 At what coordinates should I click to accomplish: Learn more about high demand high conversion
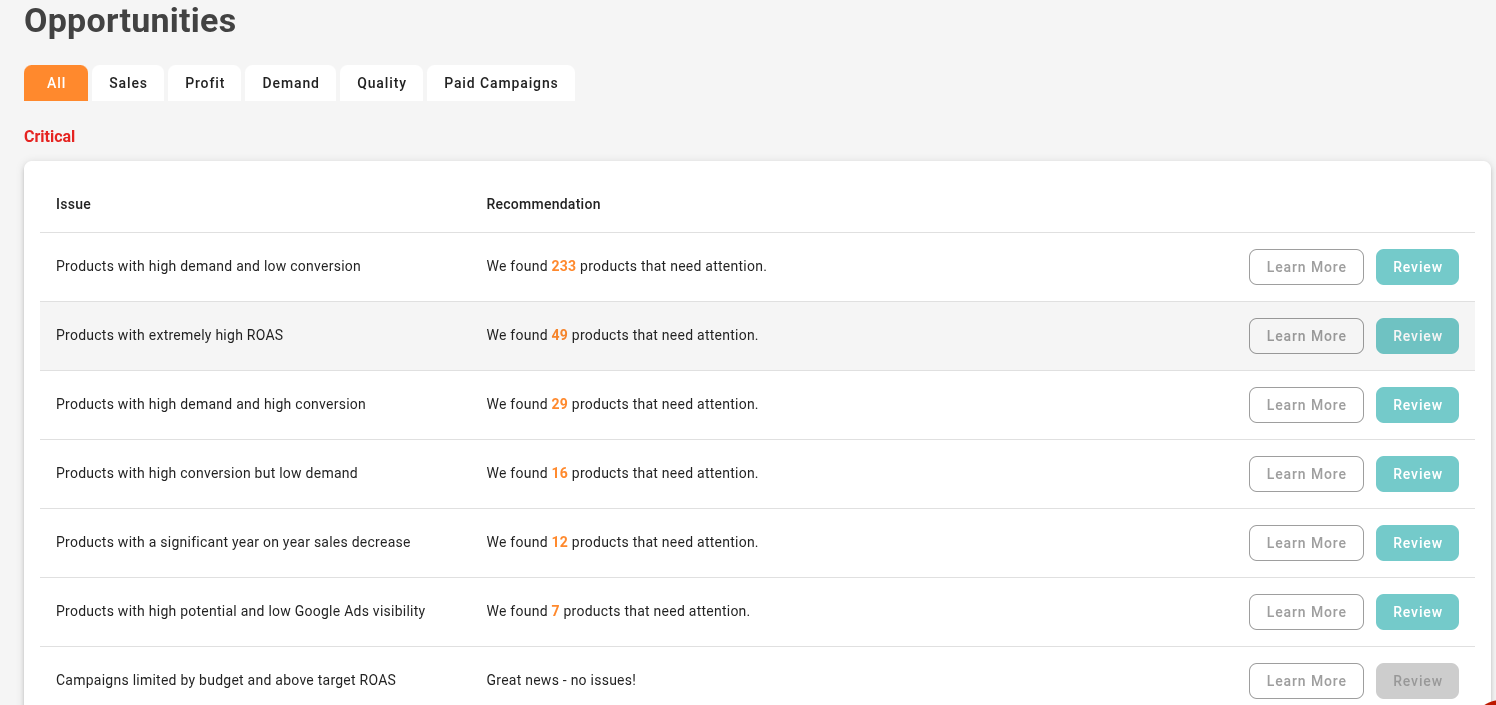[x=1306, y=405]
